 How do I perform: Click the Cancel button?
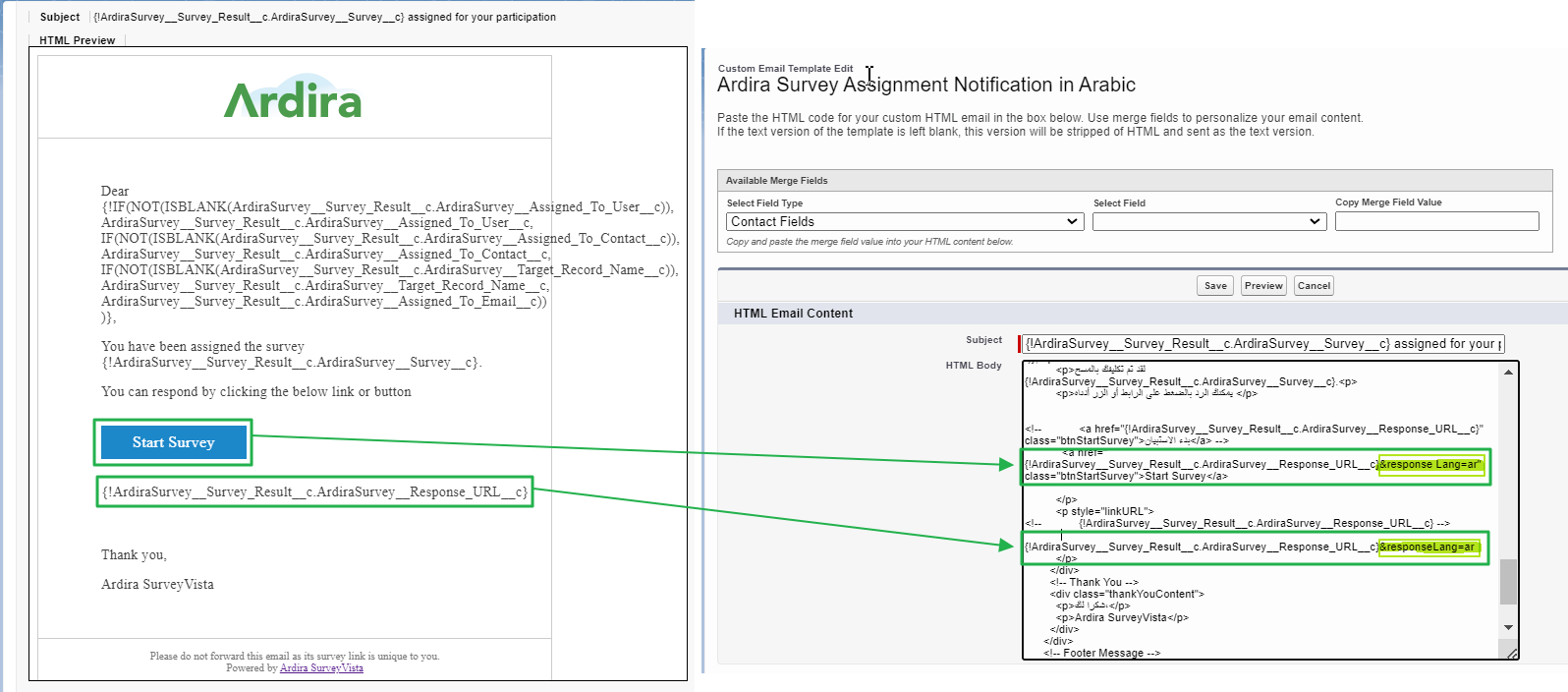pyautogui.click(x=1314, y=286)
